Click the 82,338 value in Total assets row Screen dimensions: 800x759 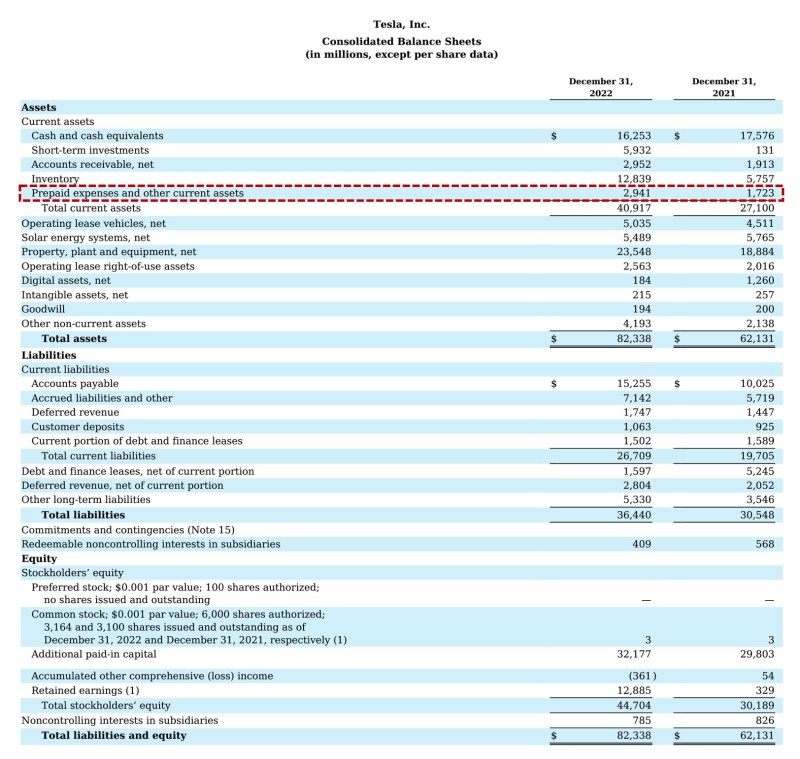coord(634,339)
